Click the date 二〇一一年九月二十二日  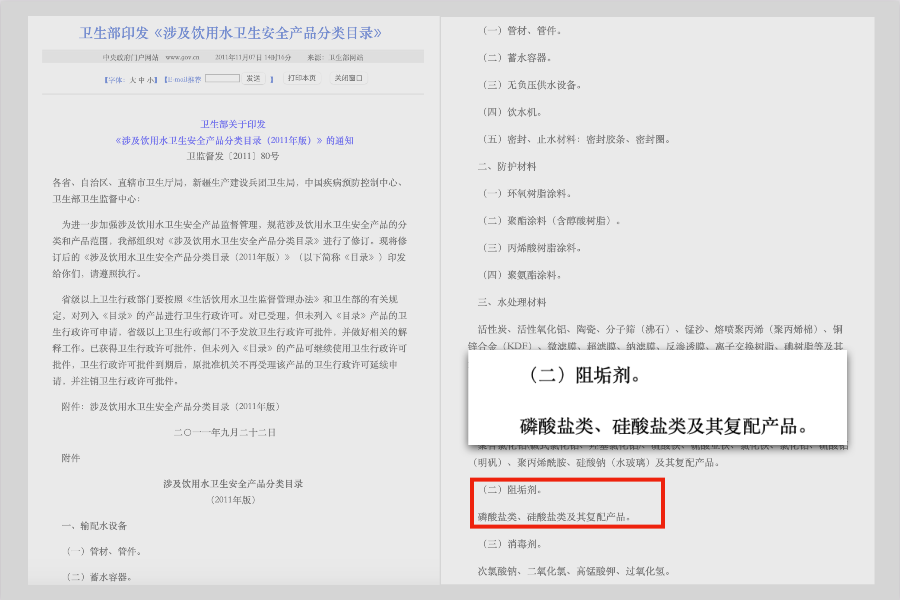(x=225, y=432)
